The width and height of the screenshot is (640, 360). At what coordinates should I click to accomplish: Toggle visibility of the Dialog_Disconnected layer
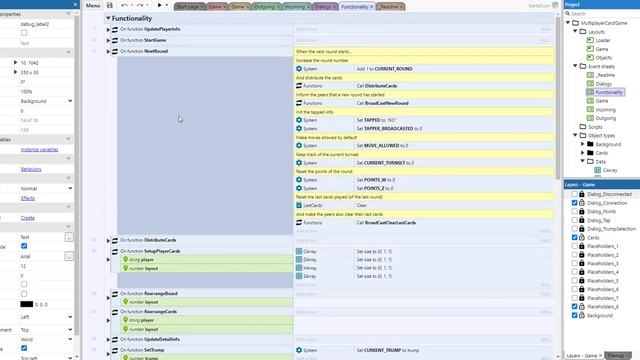click(574, 194)
